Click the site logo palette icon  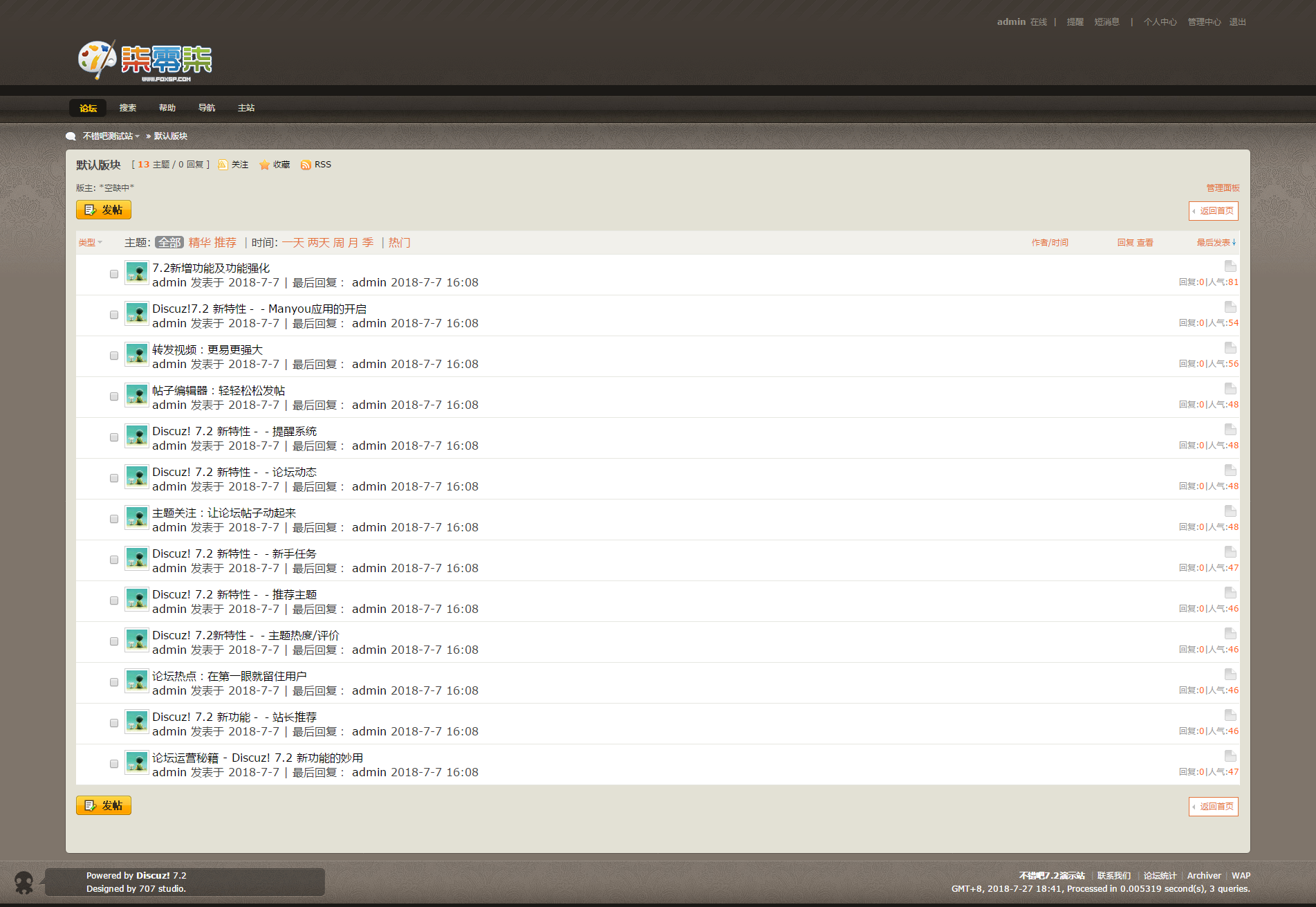97,59
